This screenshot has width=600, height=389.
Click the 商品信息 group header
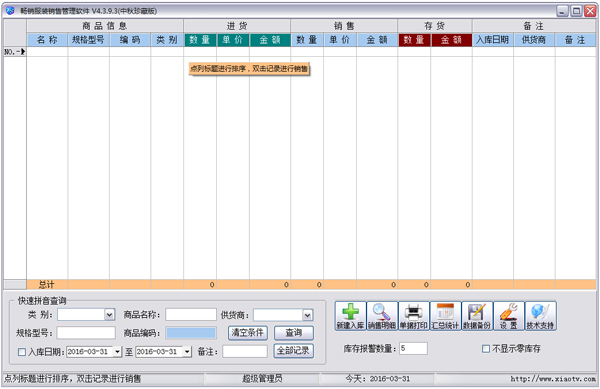click(105, 26)
